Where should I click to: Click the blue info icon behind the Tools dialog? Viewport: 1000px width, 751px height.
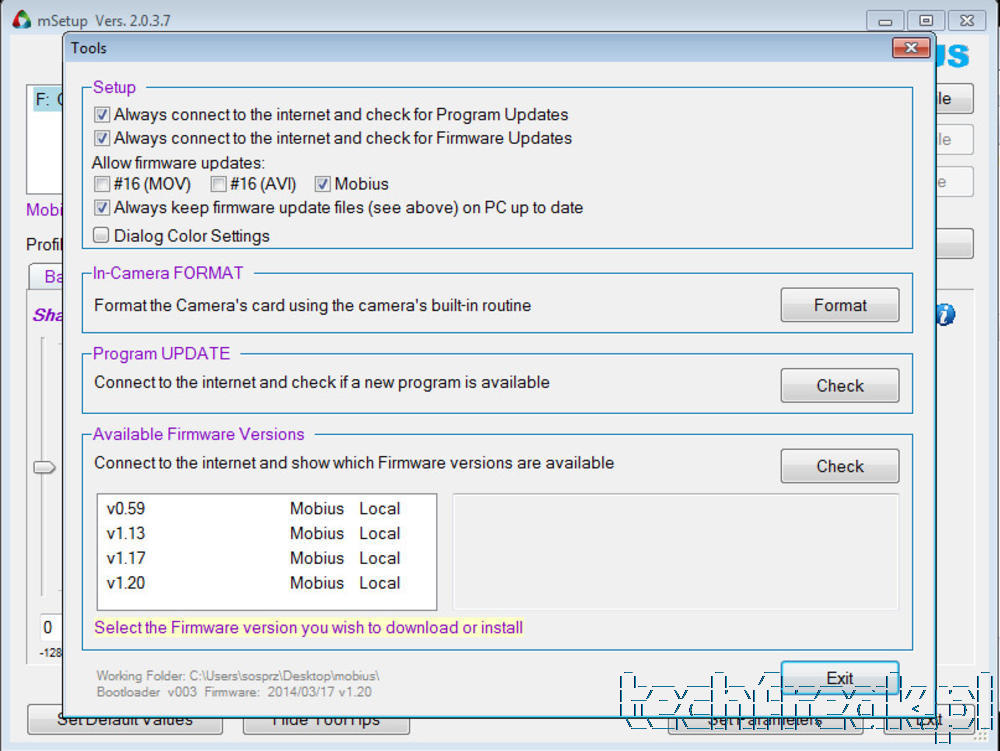point(945,314)
